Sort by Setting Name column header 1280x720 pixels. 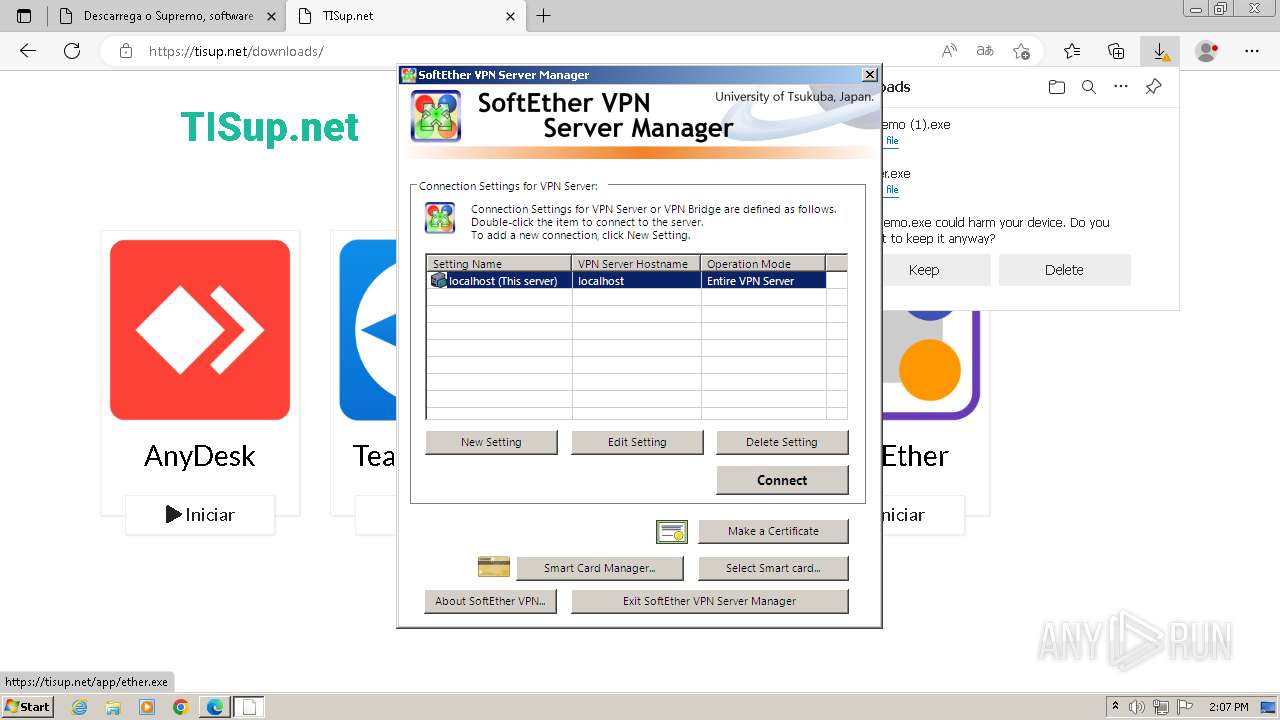point(499,264)
